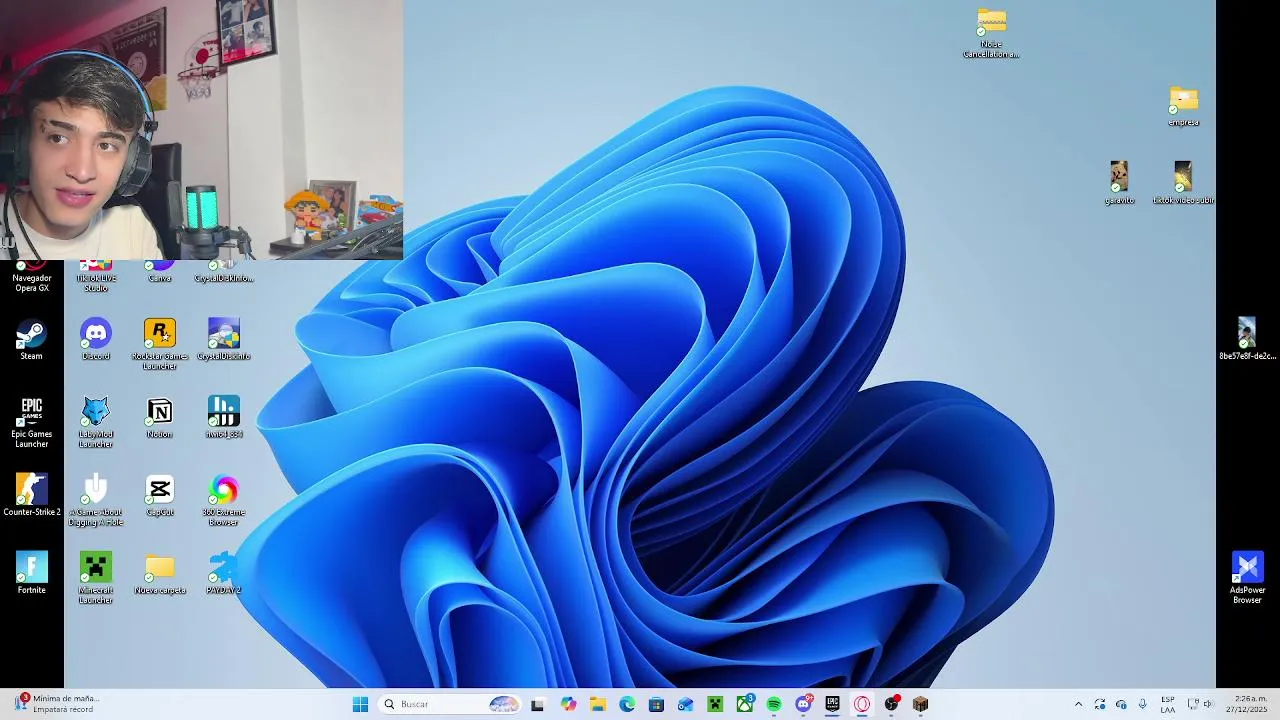Open the Nueva carpeta folder
The image size is (1280, 720).
(x=160, y=574)
